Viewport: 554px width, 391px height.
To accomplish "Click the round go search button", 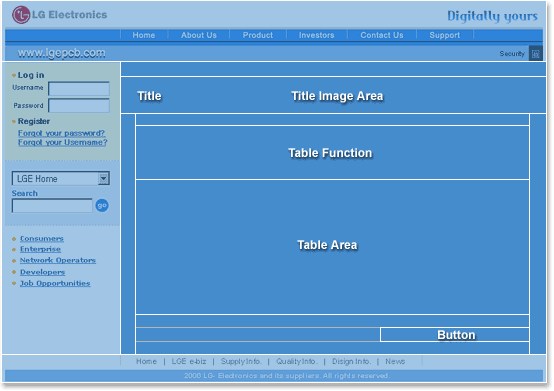I will click(x=102, y=205).
